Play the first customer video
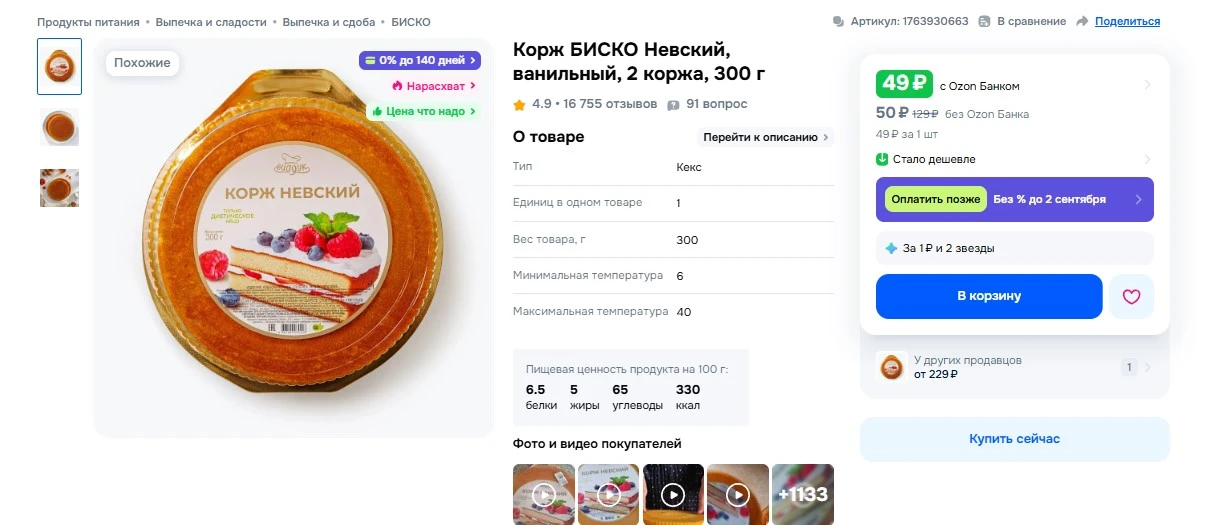Image resolution: width=1213 pixels, height=525 pixels. click(x=544, y=494)
